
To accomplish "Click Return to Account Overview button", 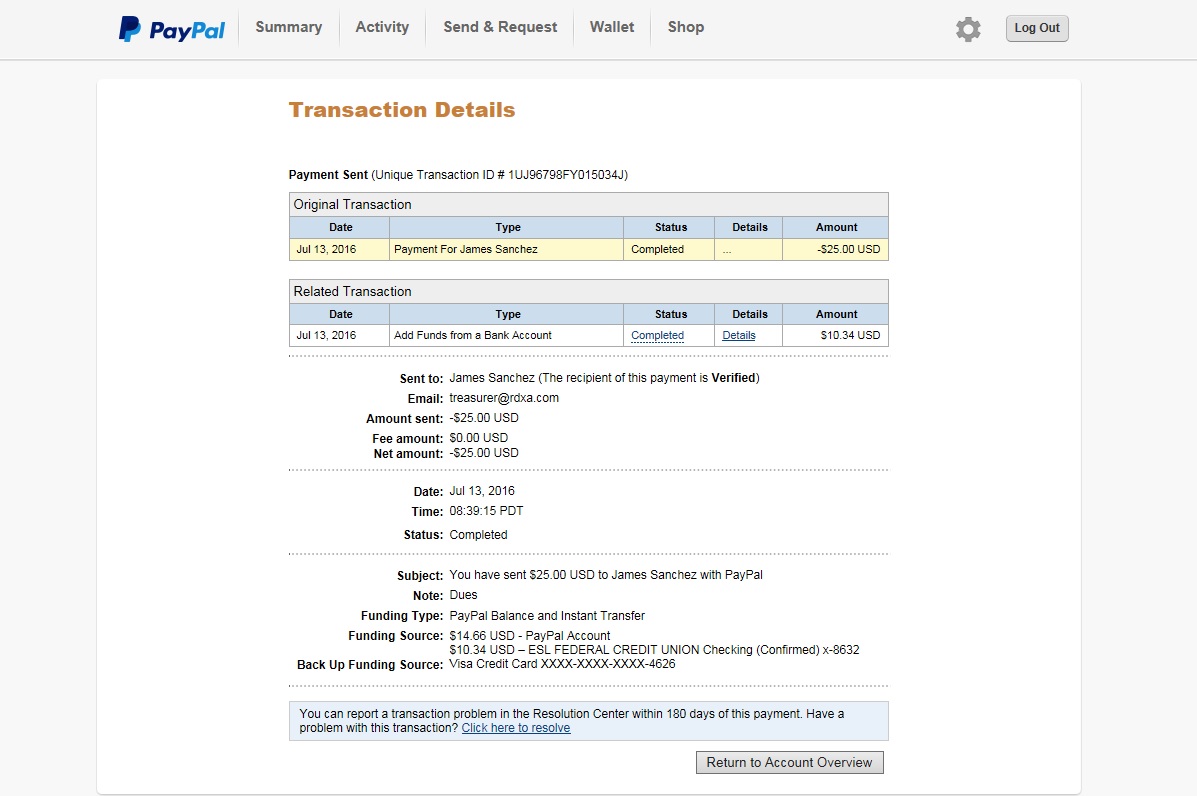I will point(789,762).
